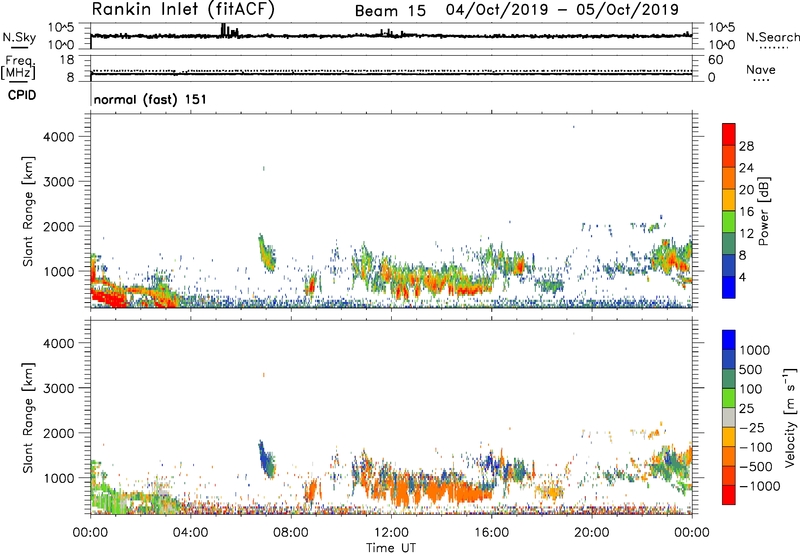Click the '500' velocity colorbar value
This screenshot has height=554, width=800.
pos(753,369)
